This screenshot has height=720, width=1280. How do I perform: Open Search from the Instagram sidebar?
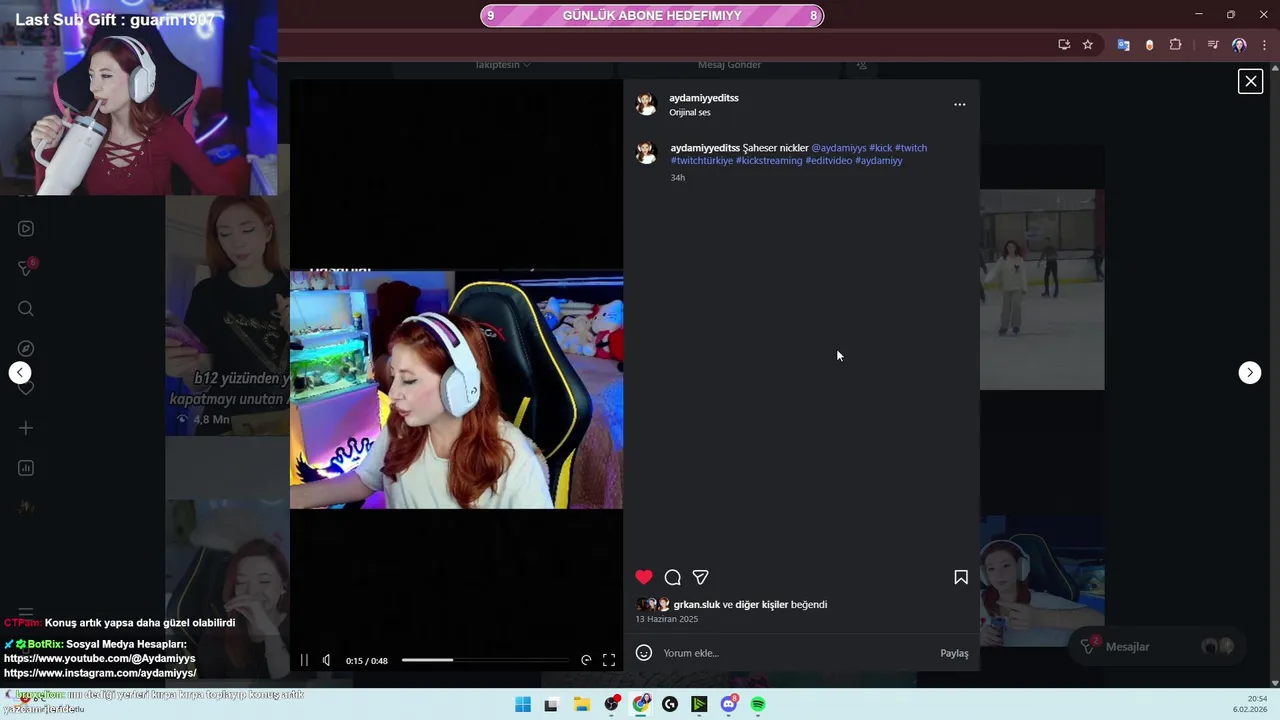click(26, 308)
